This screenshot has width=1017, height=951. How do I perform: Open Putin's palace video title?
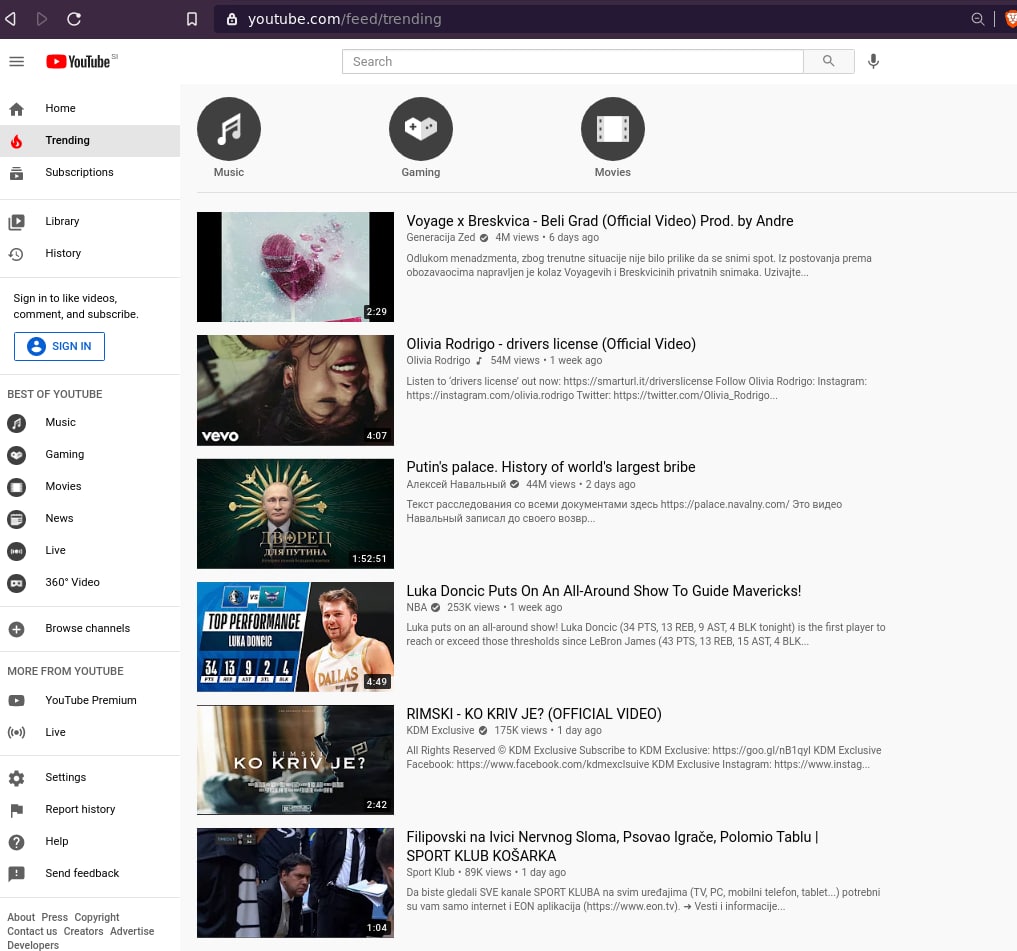click(551, 467)
